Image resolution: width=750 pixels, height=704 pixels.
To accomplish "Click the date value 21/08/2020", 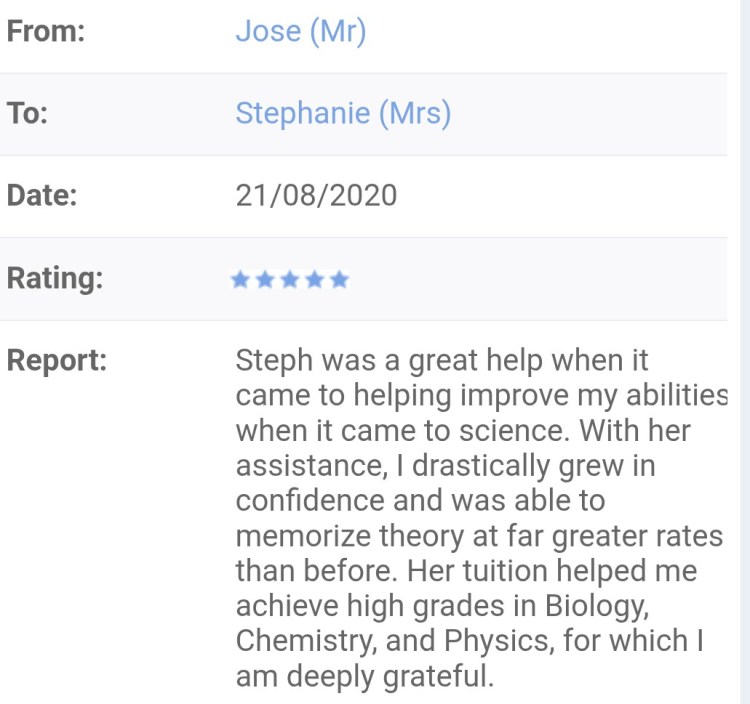I will [316, 195].
